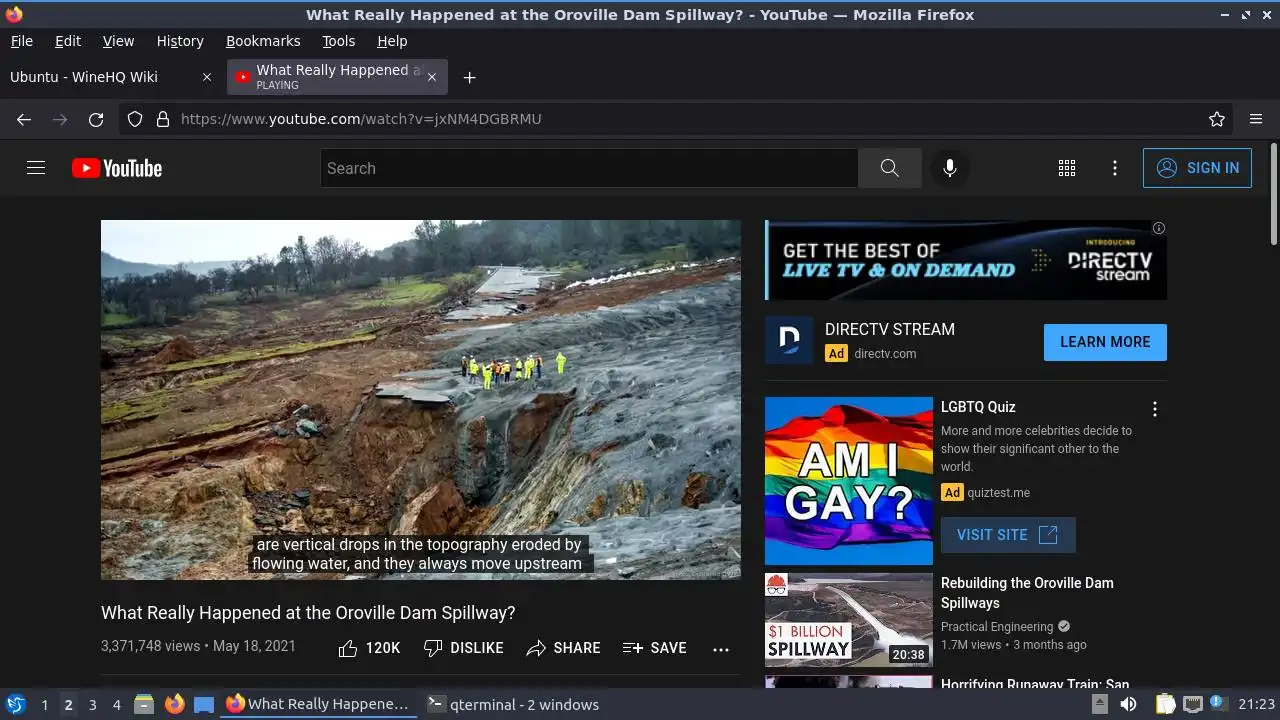Click the DISLIKE thumbs-down button
Screen dimensions: 1280x720
[x=463, y=648]
